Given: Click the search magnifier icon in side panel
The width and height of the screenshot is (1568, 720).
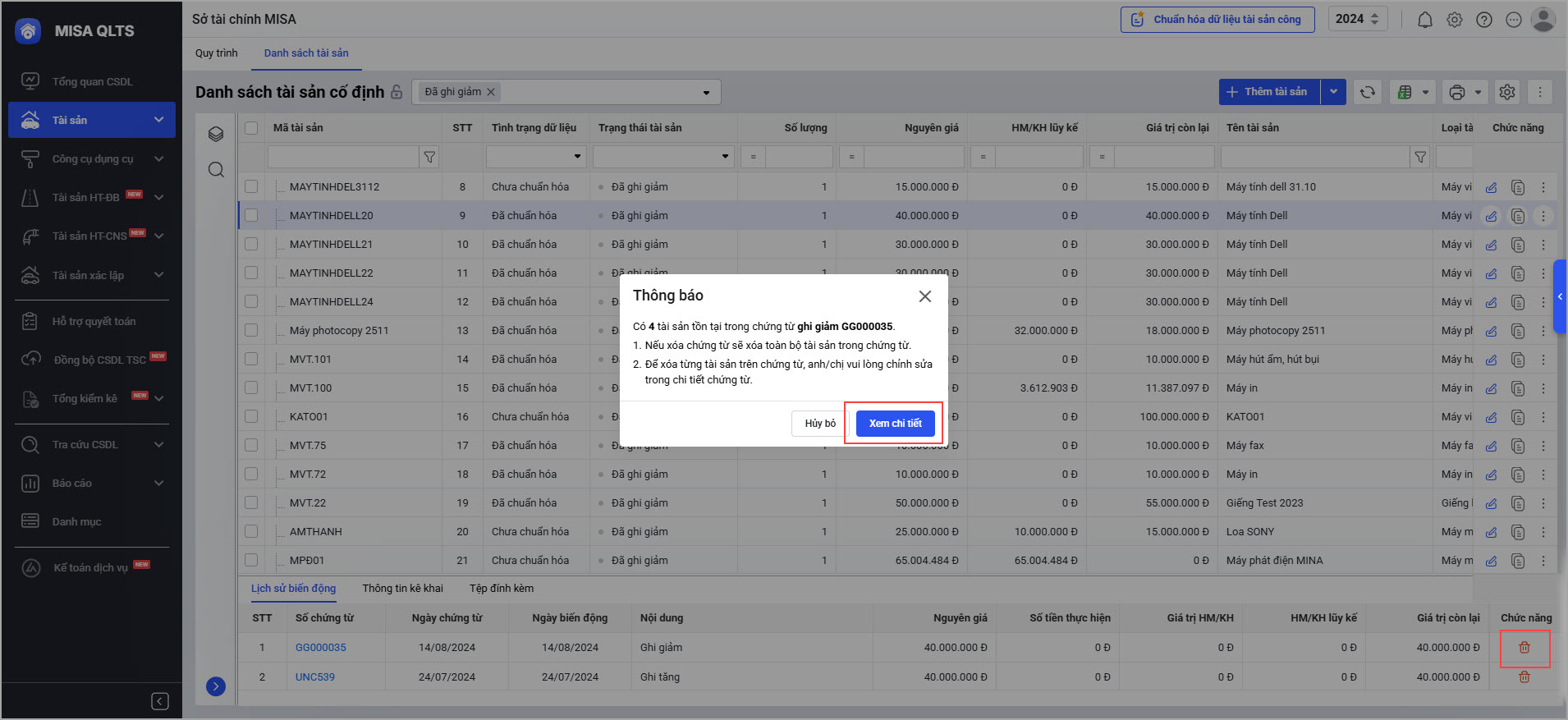Looking at the screenshot, I should click(x=216, y=170).
